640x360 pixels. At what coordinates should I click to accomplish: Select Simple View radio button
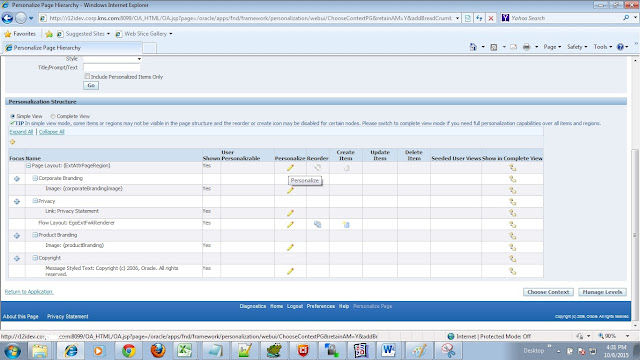(13, 116)
